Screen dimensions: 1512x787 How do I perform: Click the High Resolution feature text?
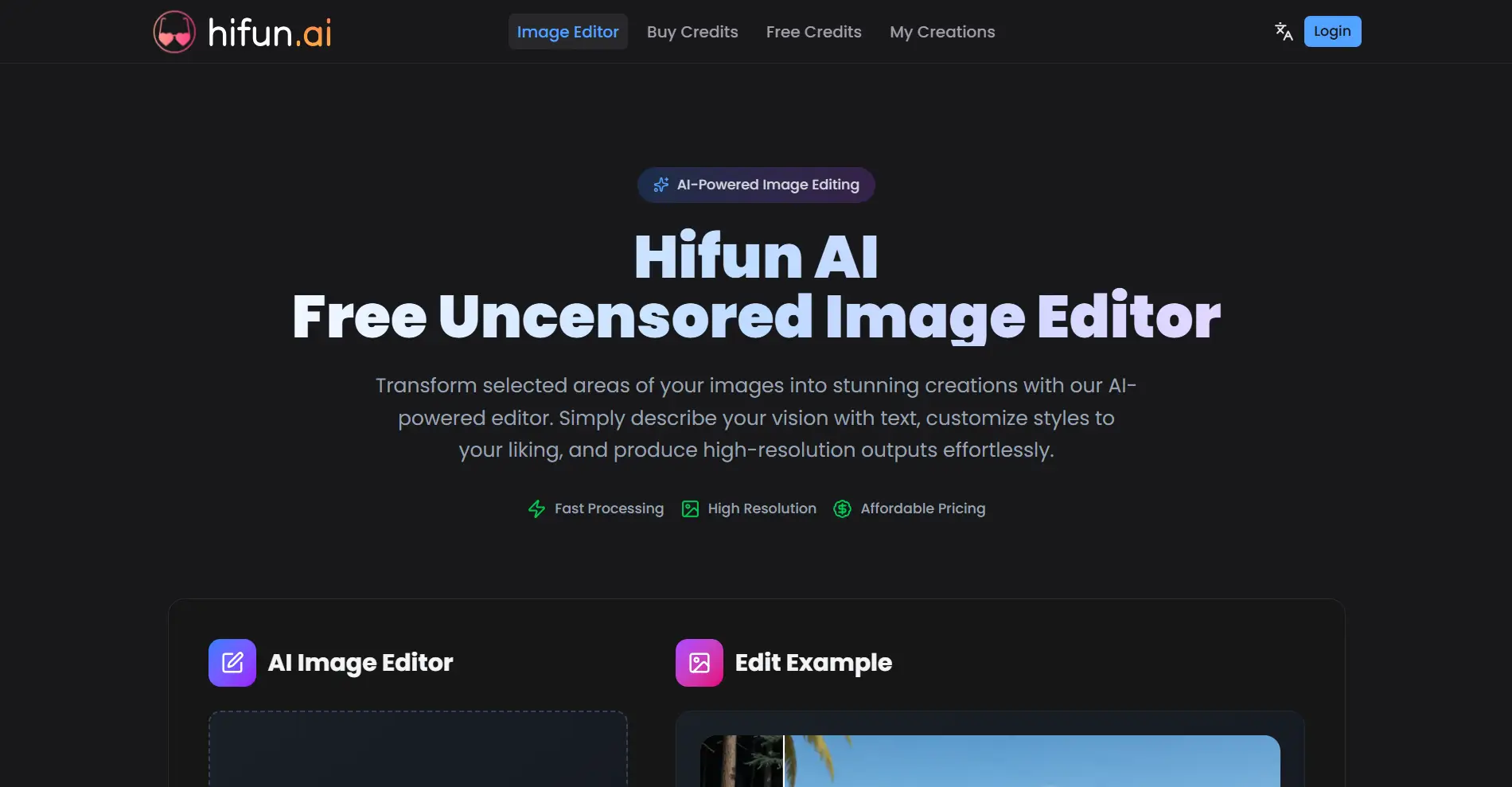(761, 508)
